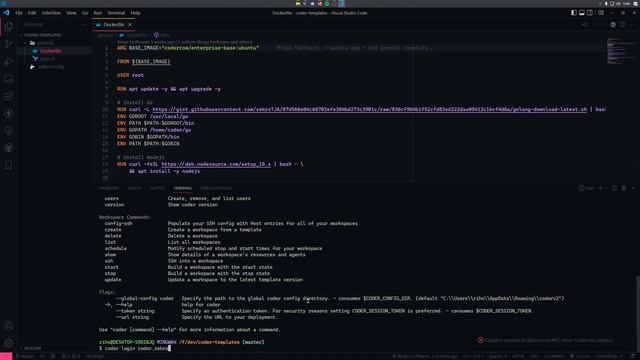Select the Terraform file below Dockerfile
Viewport: 640px width, 360px height.
pyautogui.click(x=47, y=59)
